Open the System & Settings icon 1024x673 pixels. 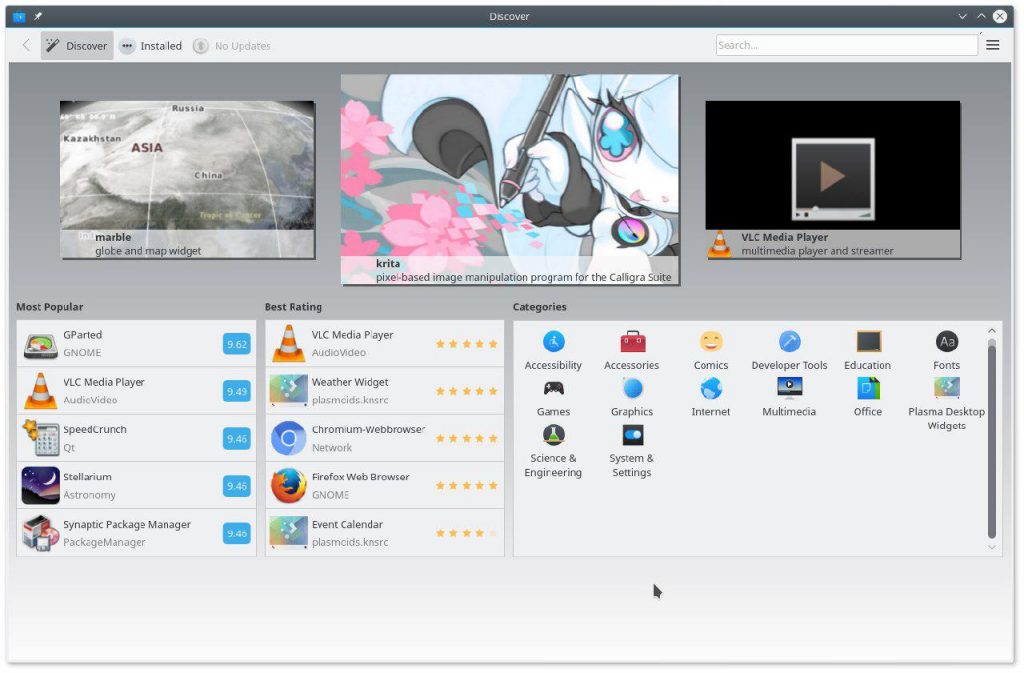[x=633, y=435]
